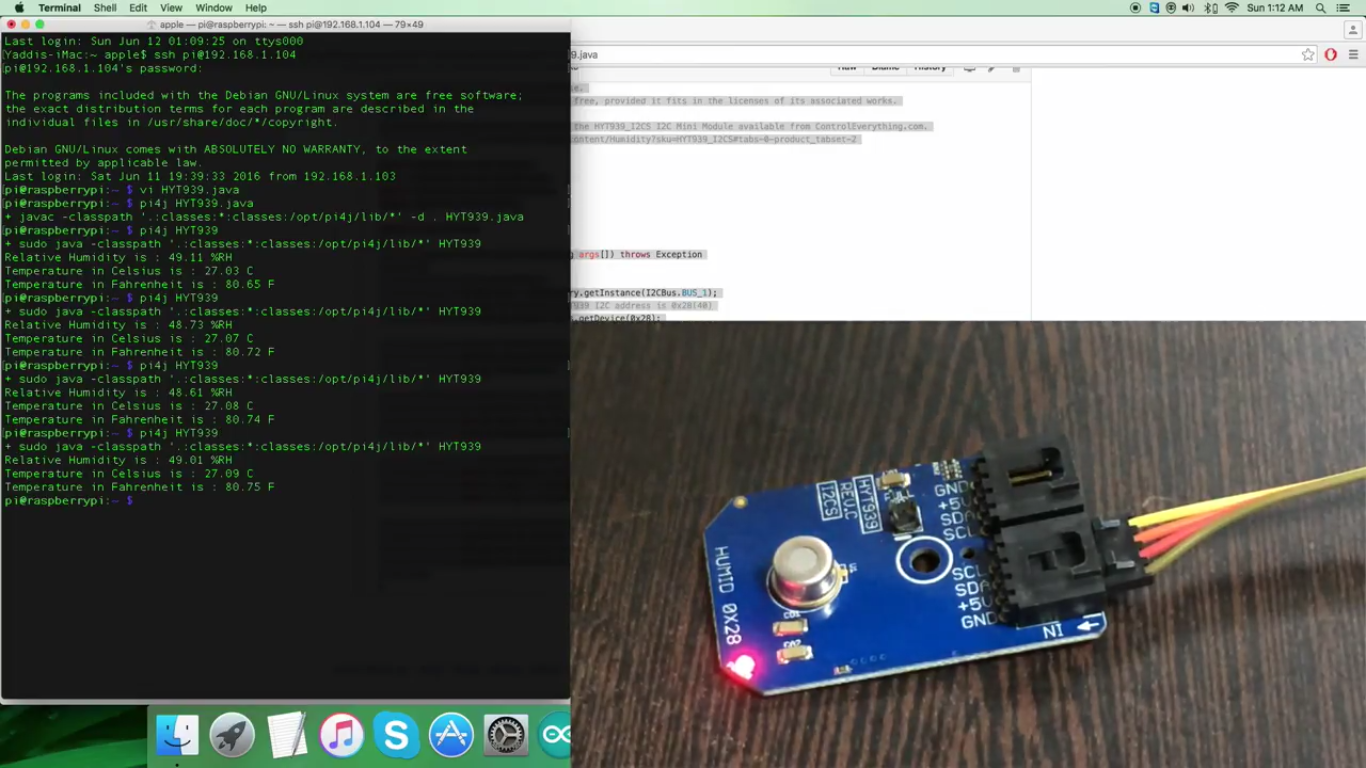
Task: Open the Bluetooth status menu
Action: (x=1210, y=8)
